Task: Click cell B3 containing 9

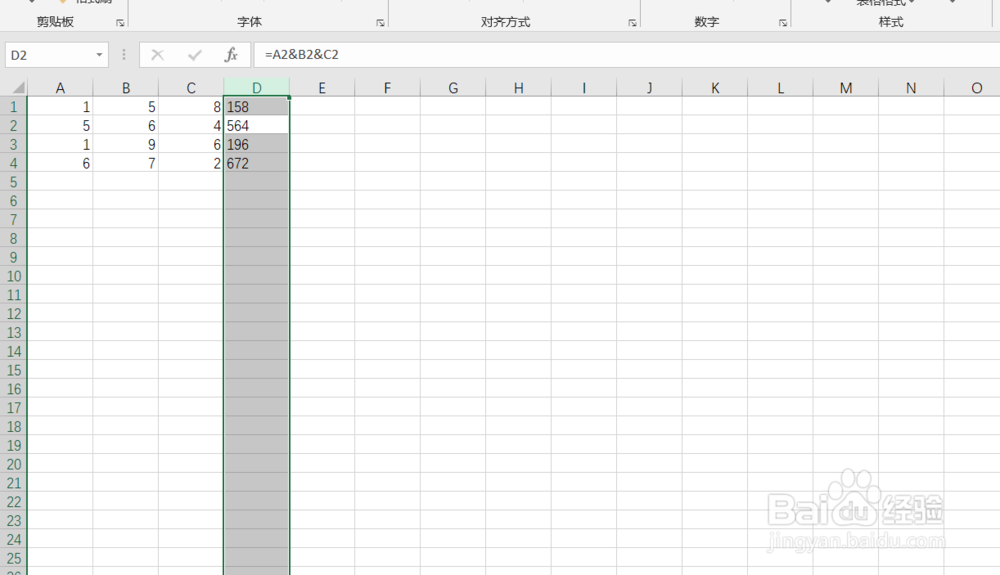Action: coord(126,144)
